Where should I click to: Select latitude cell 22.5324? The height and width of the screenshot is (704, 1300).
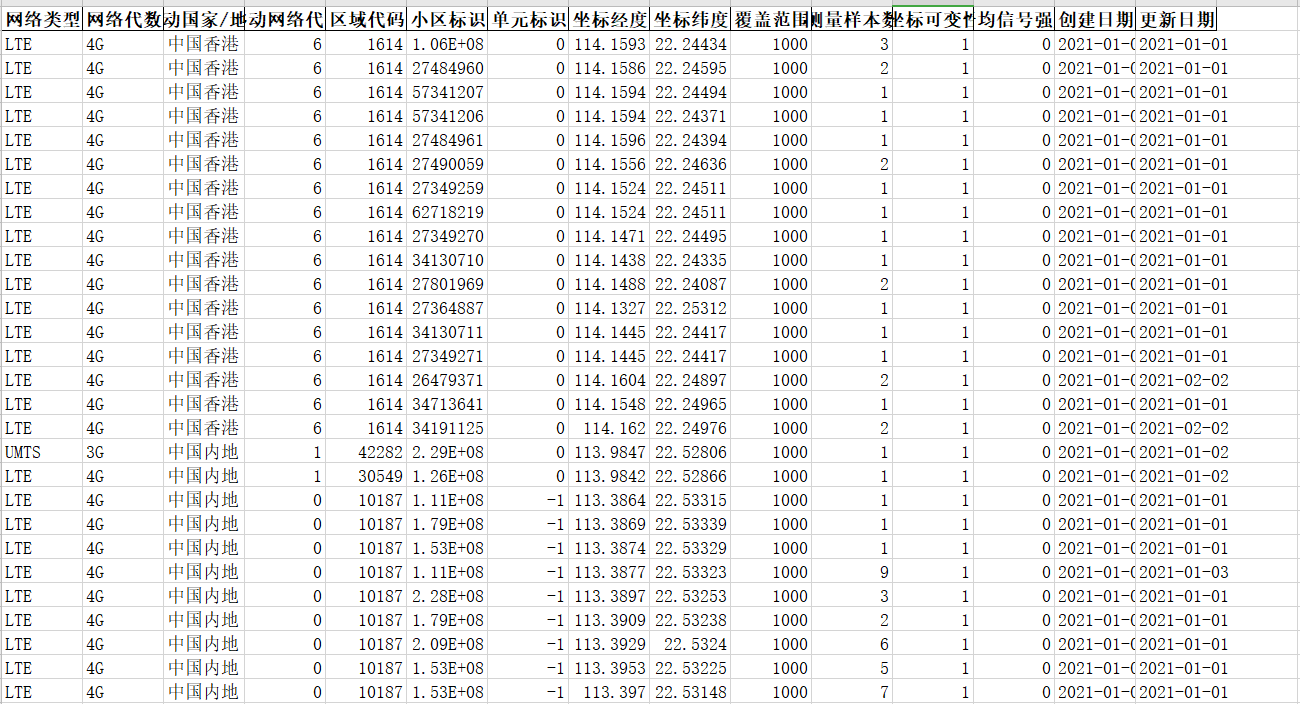click(x=690, y=644)
